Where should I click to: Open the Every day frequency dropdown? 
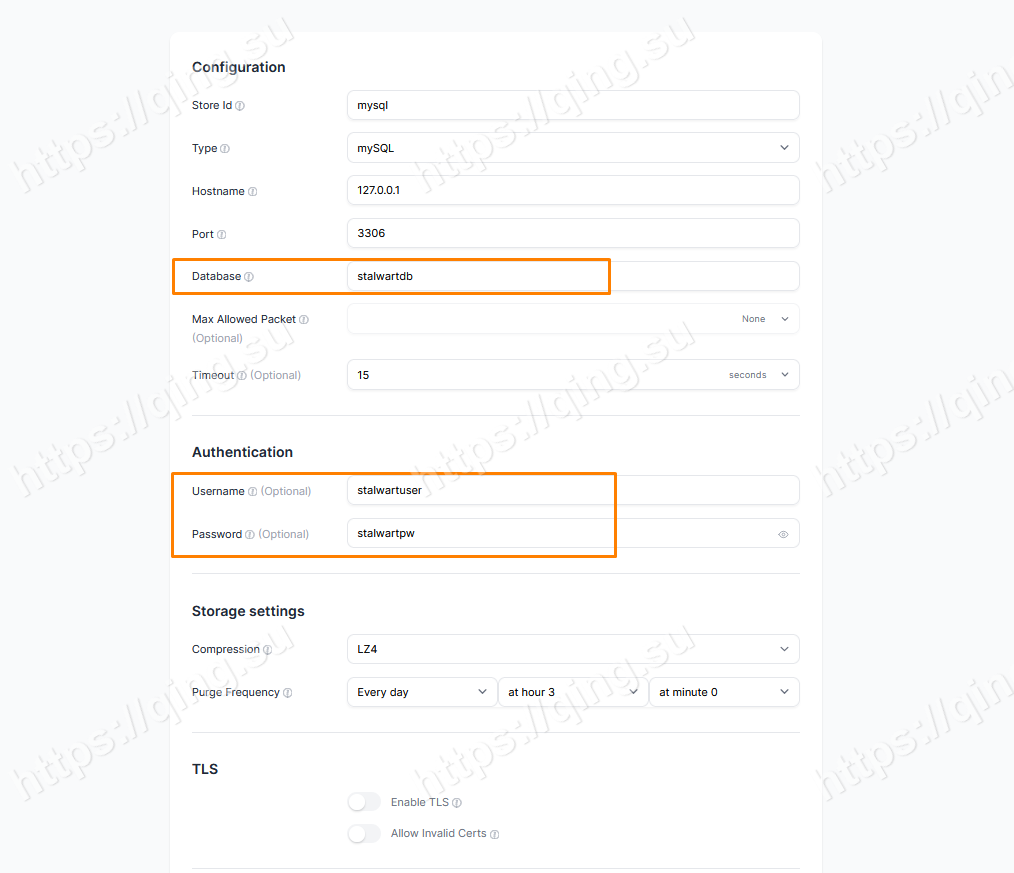click(x=422, y=692)
